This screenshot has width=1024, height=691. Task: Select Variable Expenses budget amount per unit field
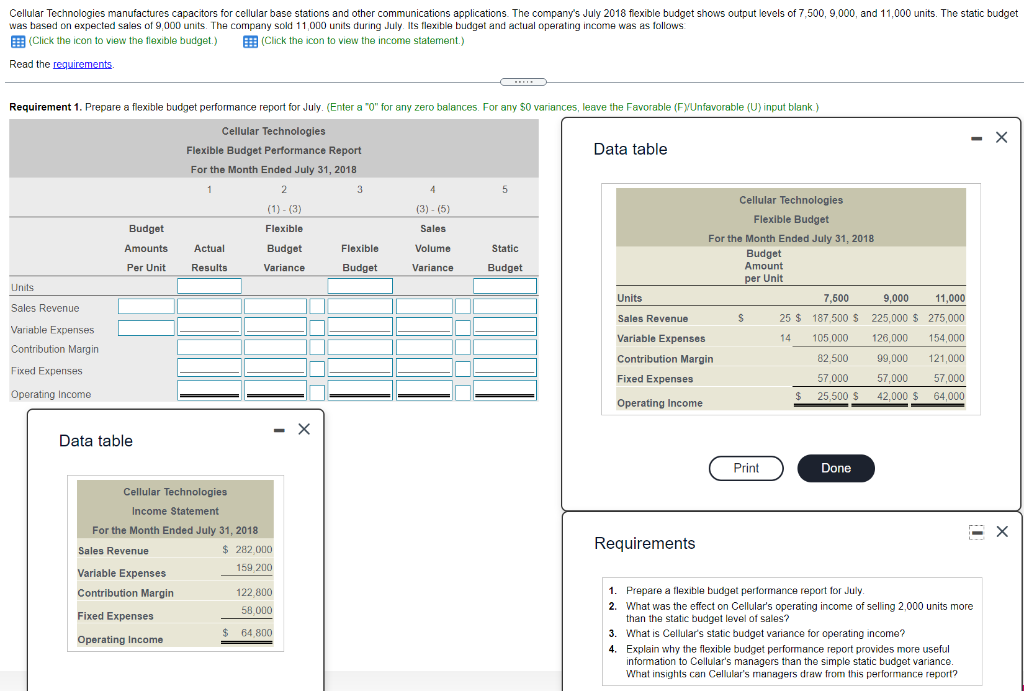click(146, 327)
